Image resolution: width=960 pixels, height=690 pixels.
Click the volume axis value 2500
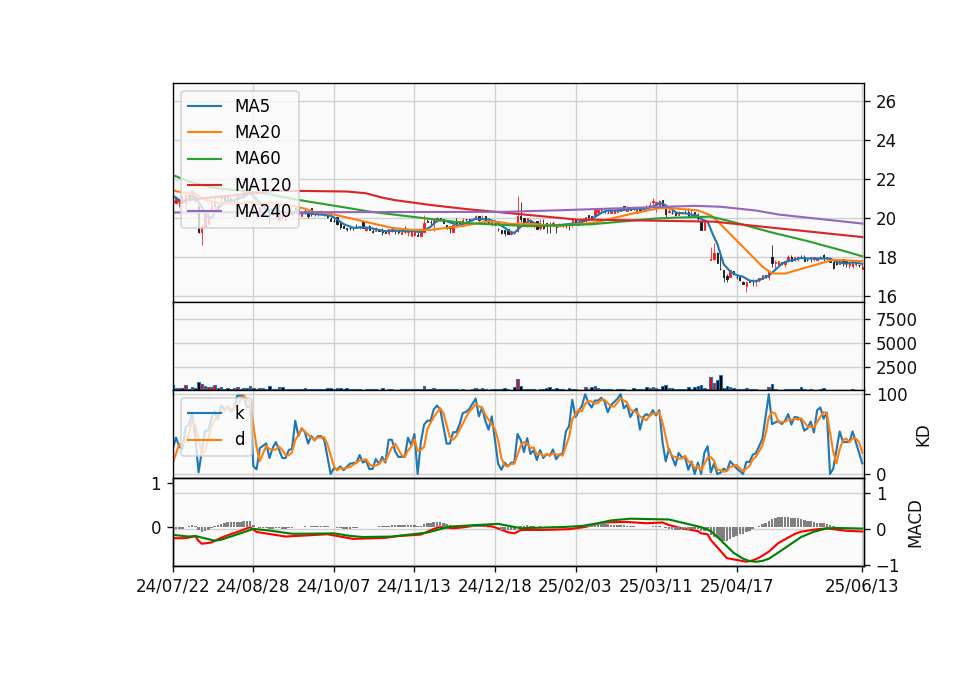[896, 368]
